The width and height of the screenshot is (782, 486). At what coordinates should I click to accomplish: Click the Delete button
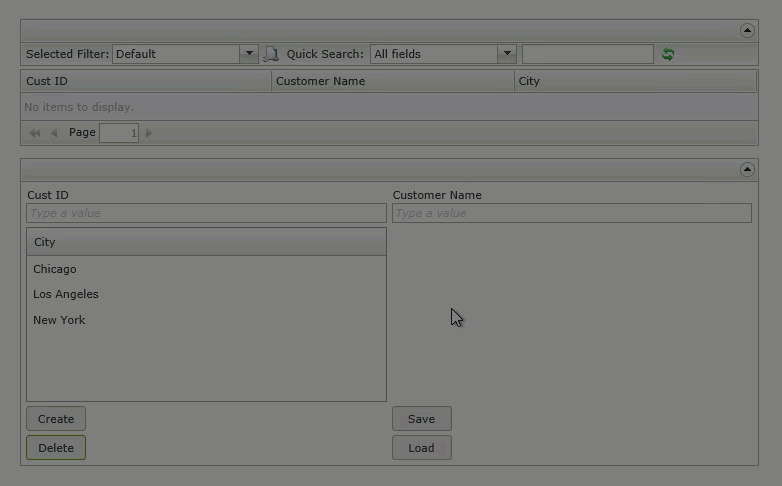56,448
